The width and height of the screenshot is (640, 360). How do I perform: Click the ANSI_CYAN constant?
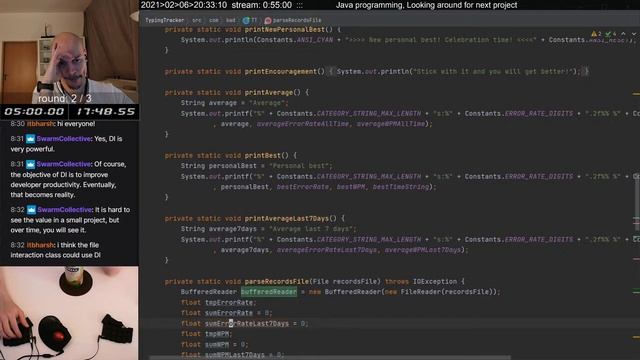[x=315, y=40]
